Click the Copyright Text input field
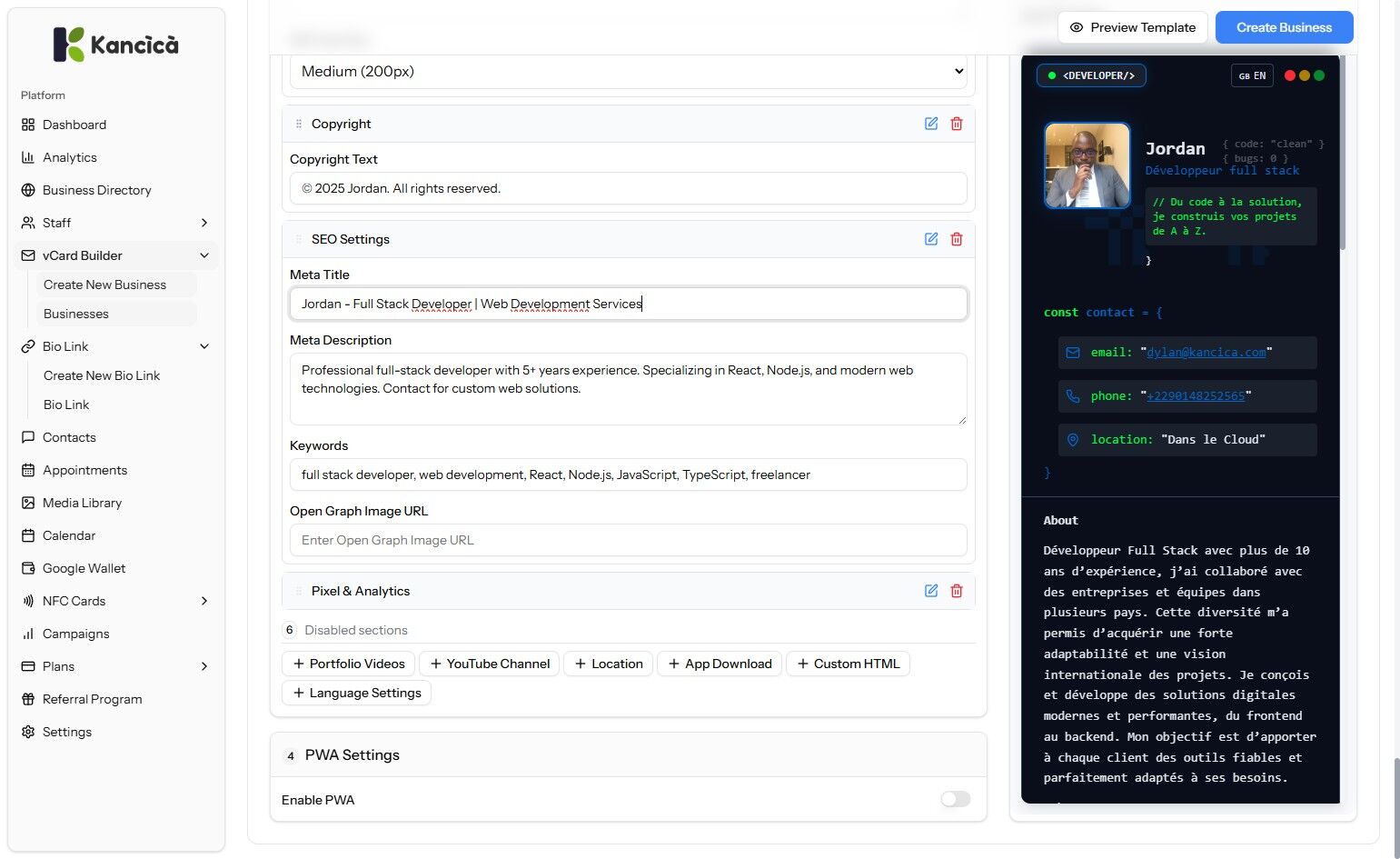The width and height of the screenshot is (1400, 859). (629, 188)
